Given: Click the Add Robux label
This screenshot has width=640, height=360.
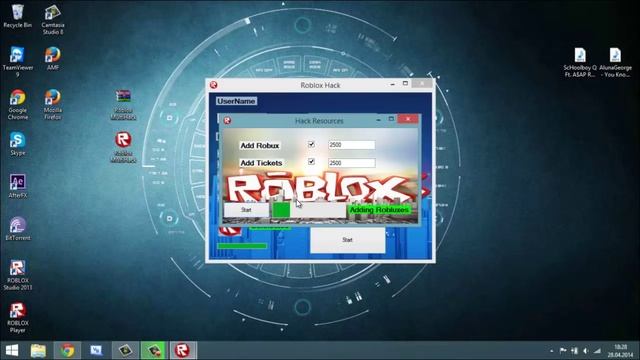Looking at the screenshot, I should (x=260, y=145).
